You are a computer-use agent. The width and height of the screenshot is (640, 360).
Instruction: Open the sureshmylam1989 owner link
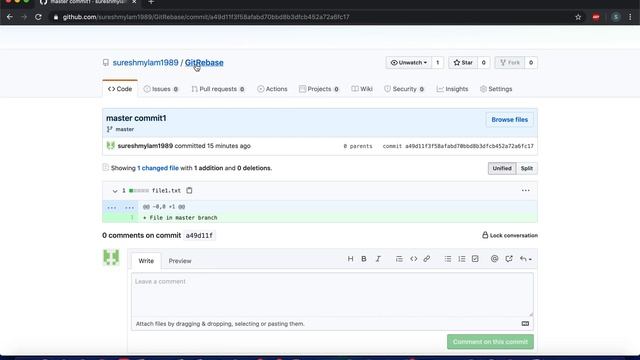coord(145,62)
